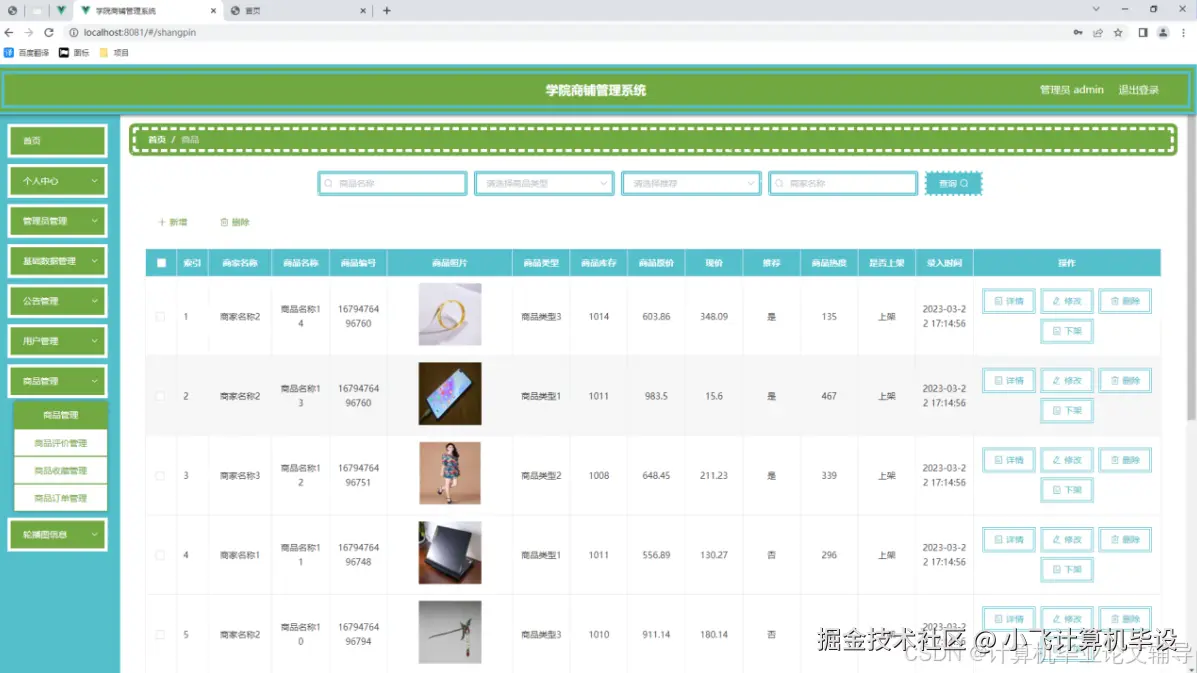Open the browser three-dot menu

(1183, 33)
